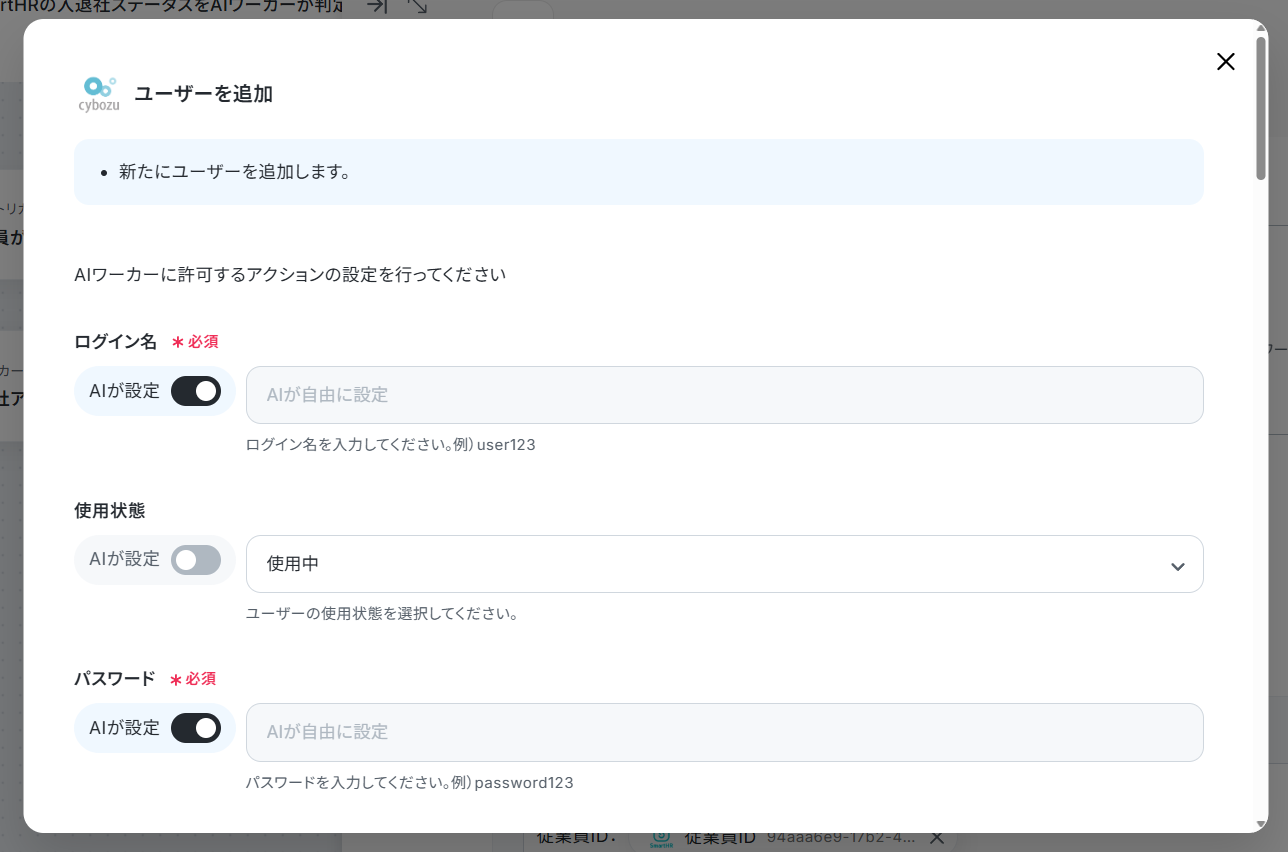Click the 新たにユーザーを追加します。 info text
The height and width of the screenshot is (852, 1288).
(234, 172)
